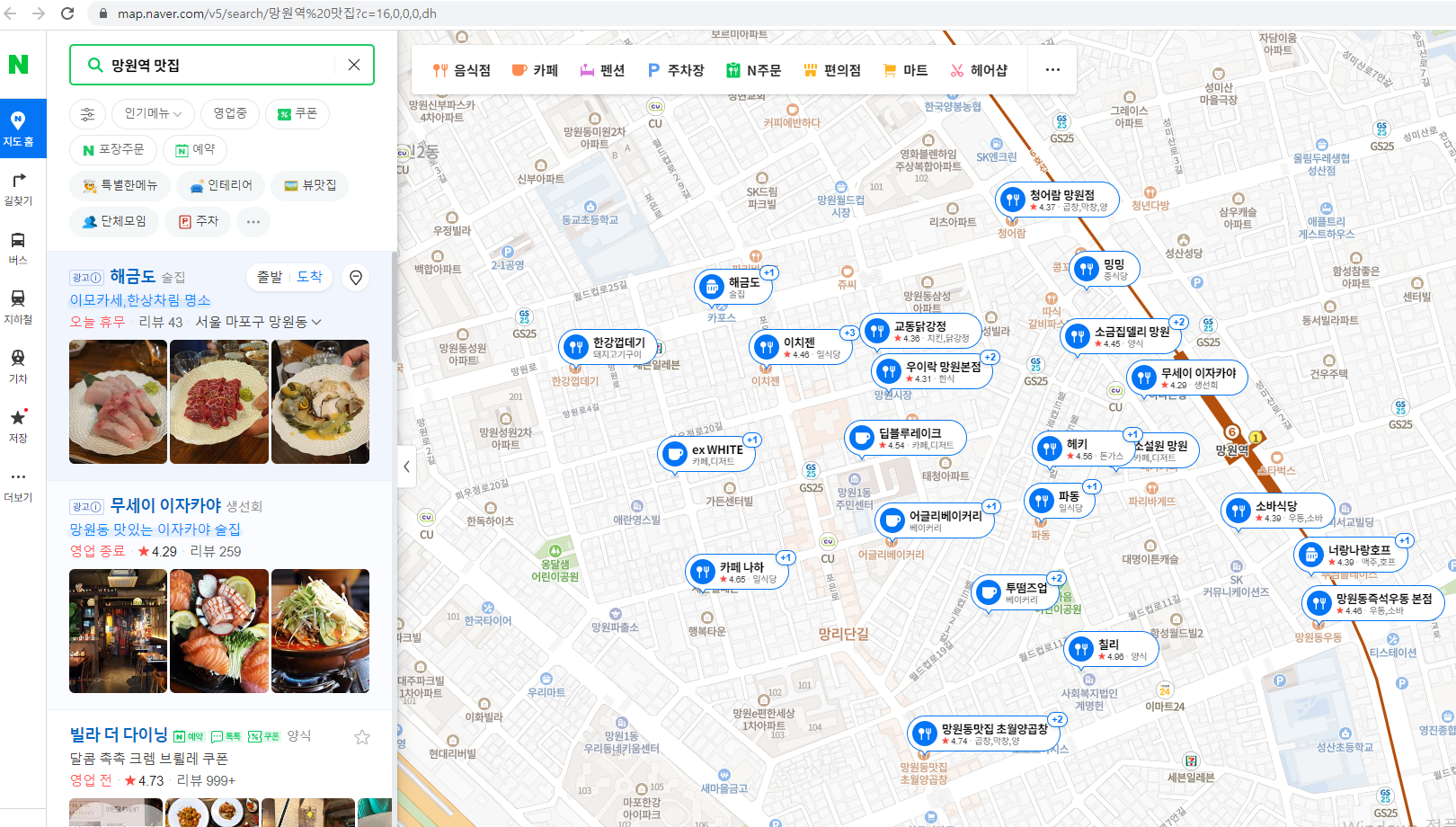Click the 청어람 망원점 map marker
The width and height of the screenshot is (1456, 827).
1058,200
